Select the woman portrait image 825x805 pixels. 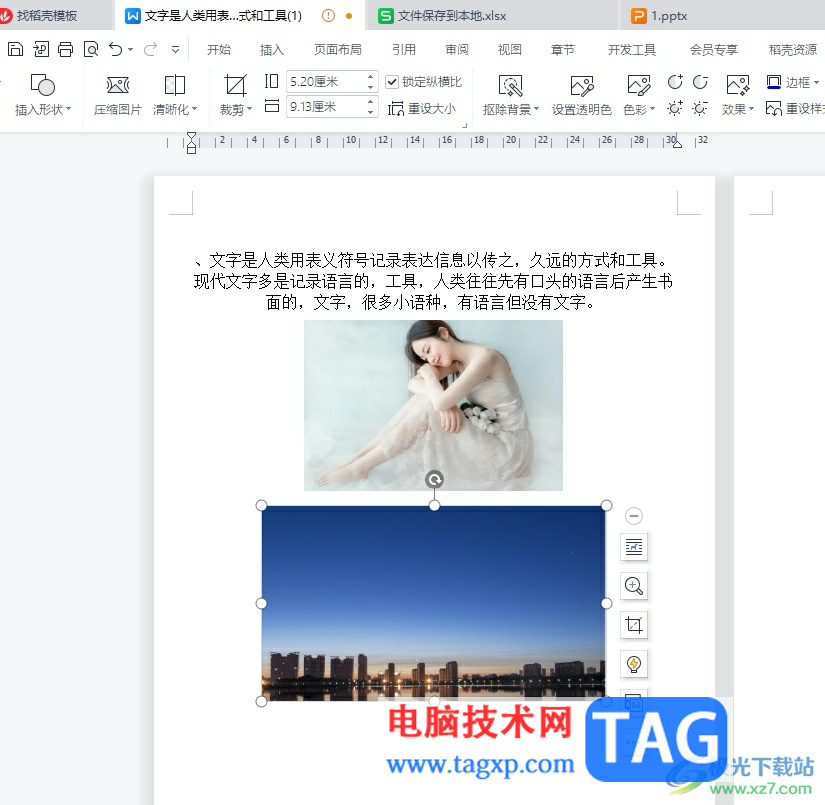click(433, 405)
